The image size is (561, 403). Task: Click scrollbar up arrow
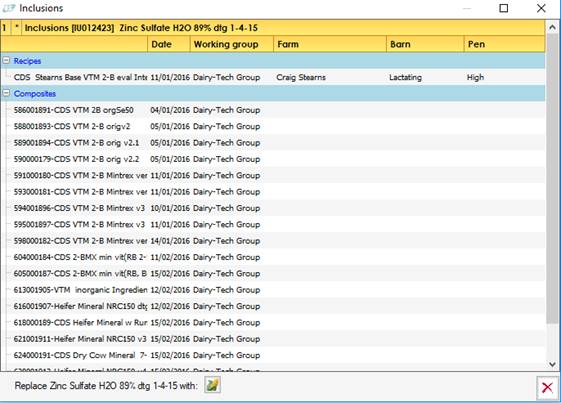552,28
